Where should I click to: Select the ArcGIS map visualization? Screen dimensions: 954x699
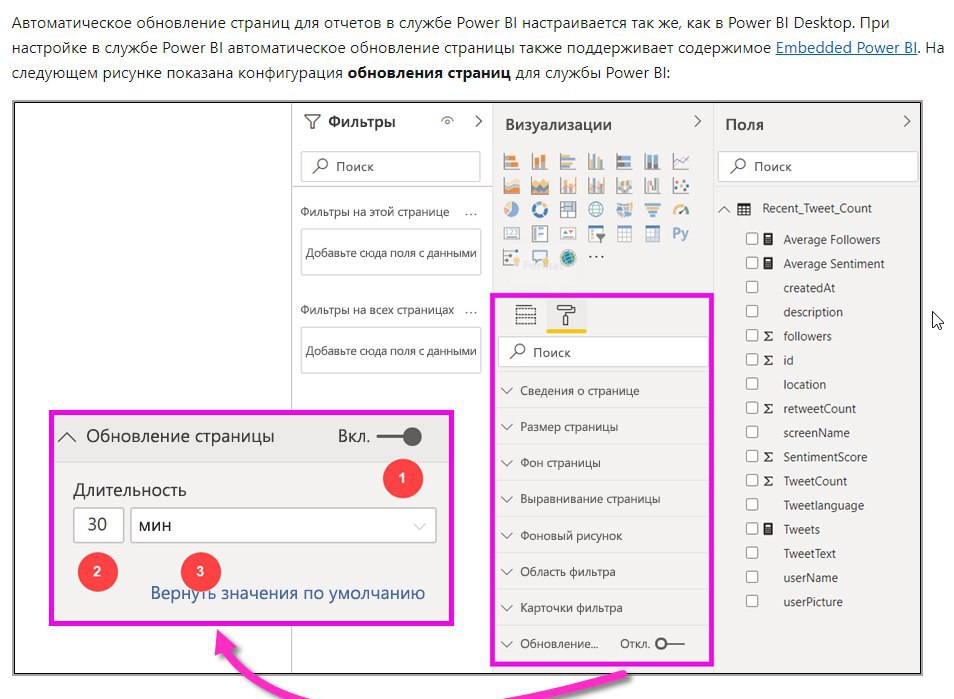pos(568,257)
